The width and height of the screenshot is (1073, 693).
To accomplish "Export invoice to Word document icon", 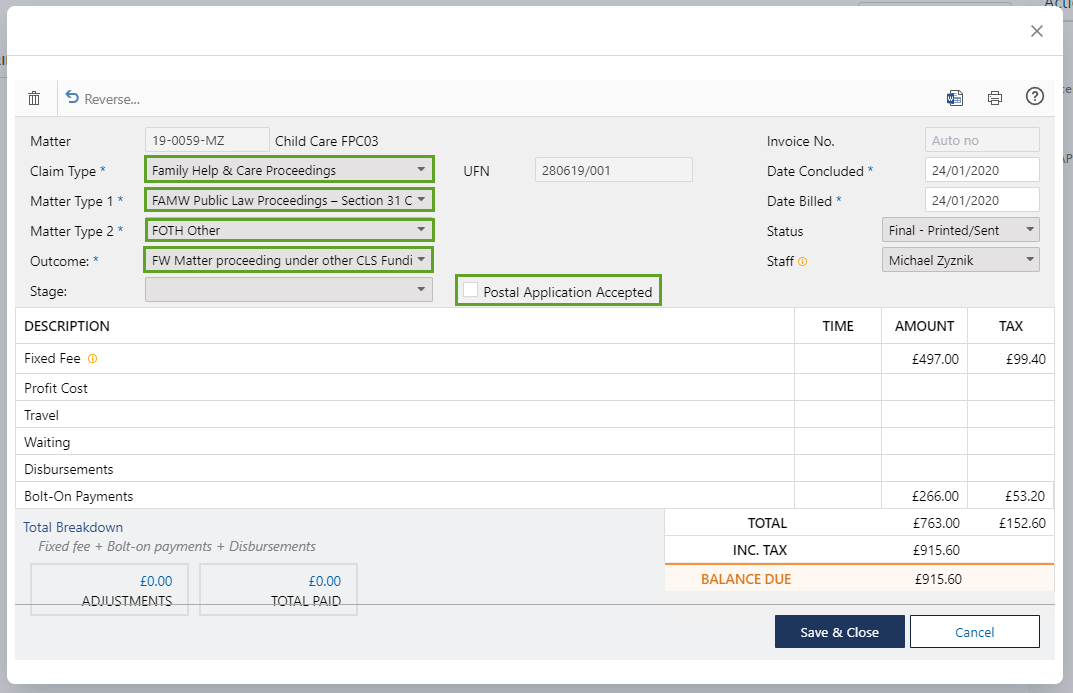I will coord(954,98).
